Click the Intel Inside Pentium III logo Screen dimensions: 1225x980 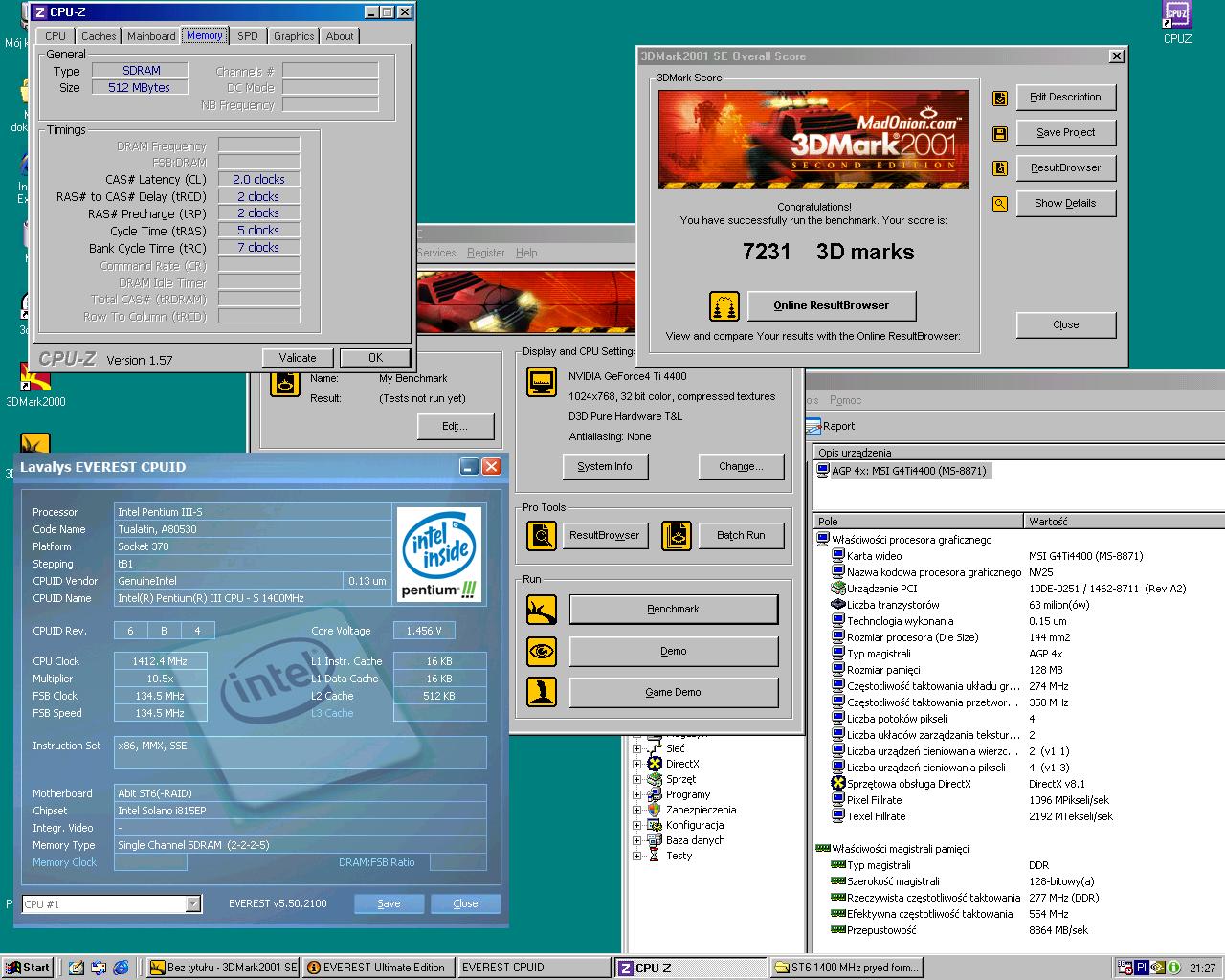pyautogui.click(x=440, y=555)
